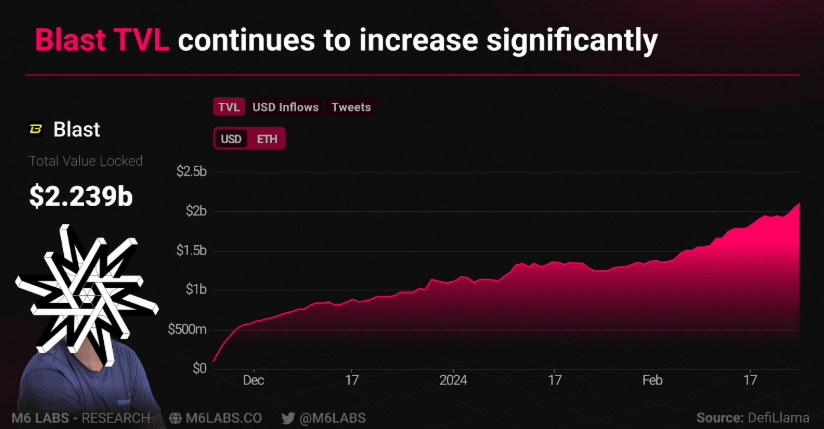
Task: Click the pink 'Blast TVL' headline text
Action: click(x=103, y=41)
